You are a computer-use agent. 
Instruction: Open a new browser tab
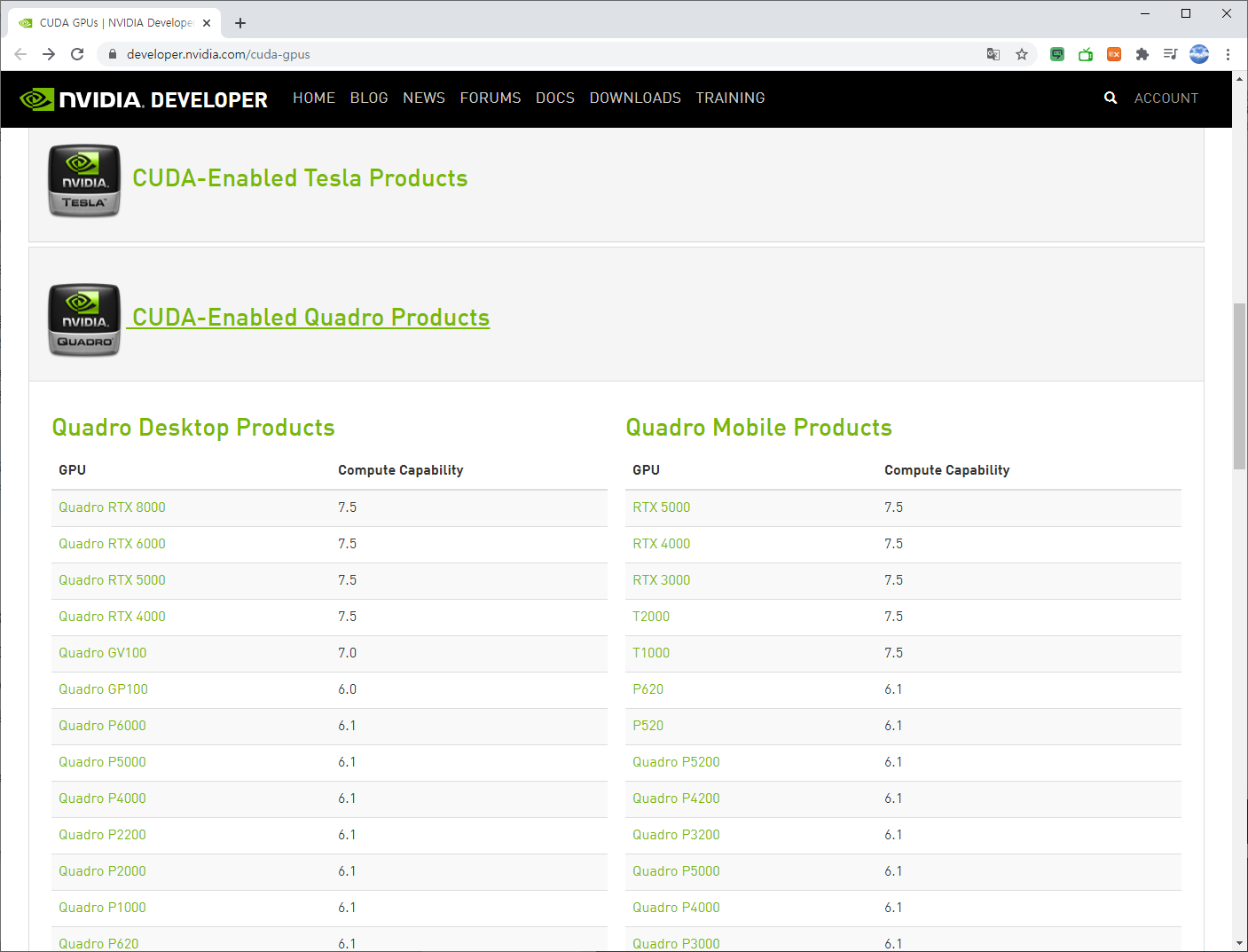point(240,23)
